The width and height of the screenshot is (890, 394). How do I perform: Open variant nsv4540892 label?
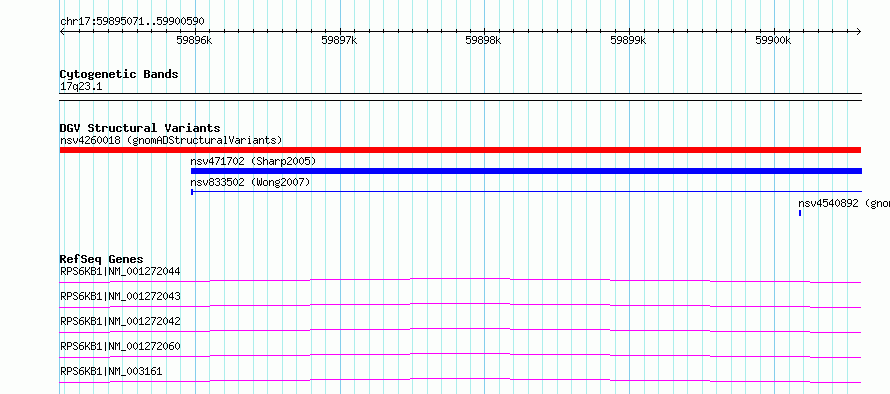[x=843, y=204]
